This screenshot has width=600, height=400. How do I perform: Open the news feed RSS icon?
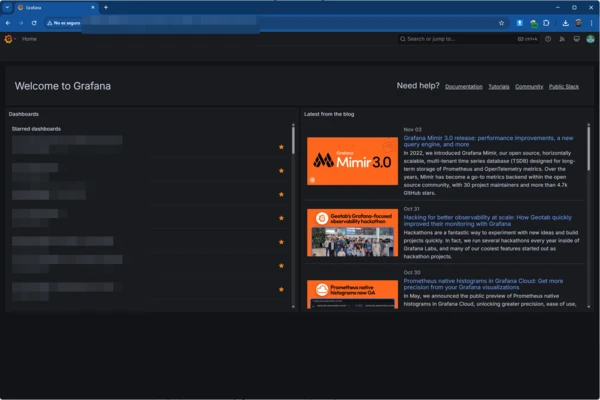pyautogui.click(x=562, y=39)
